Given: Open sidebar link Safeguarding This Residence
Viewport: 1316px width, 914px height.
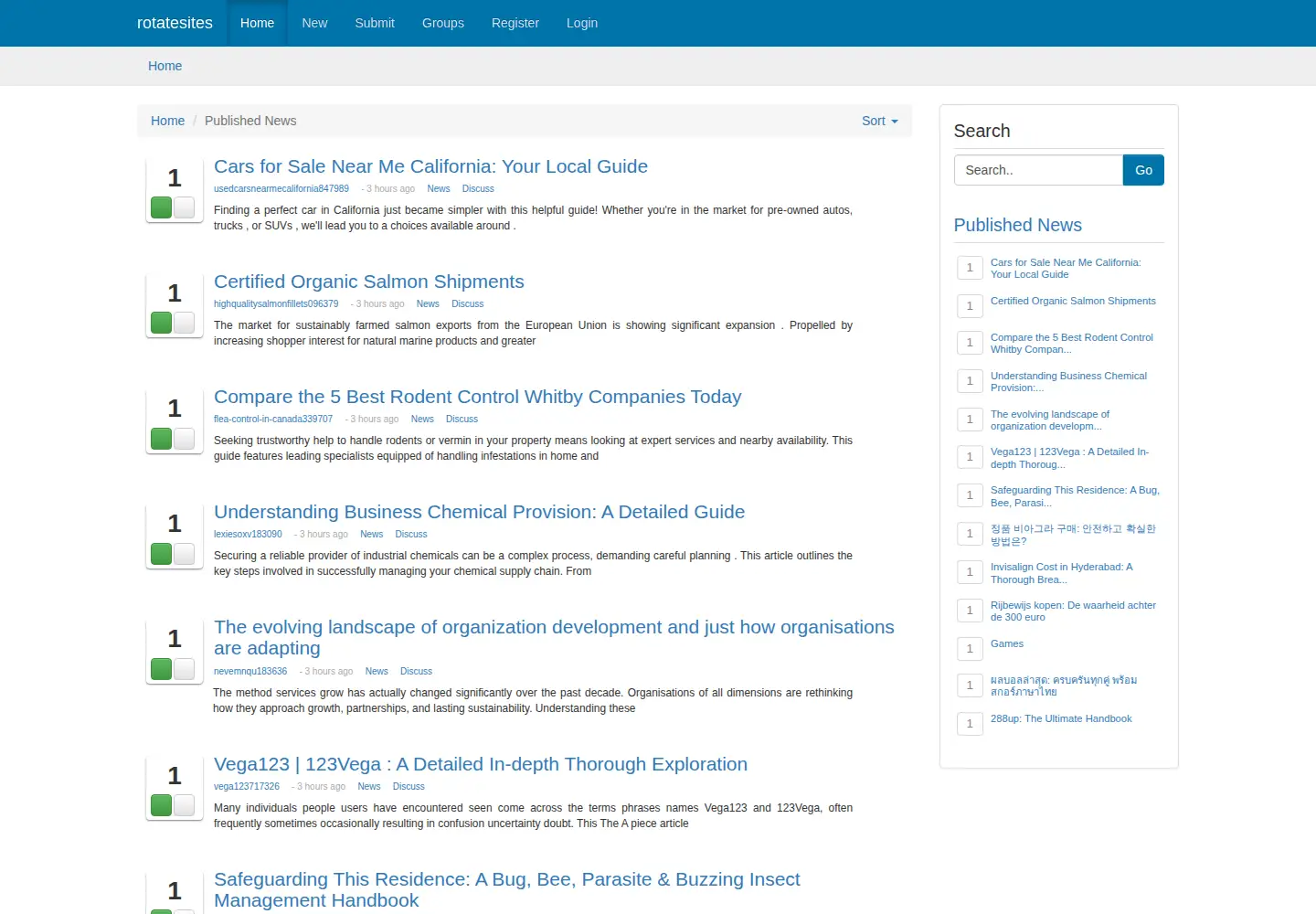Looking at the screenshot, I should 1075,496.
